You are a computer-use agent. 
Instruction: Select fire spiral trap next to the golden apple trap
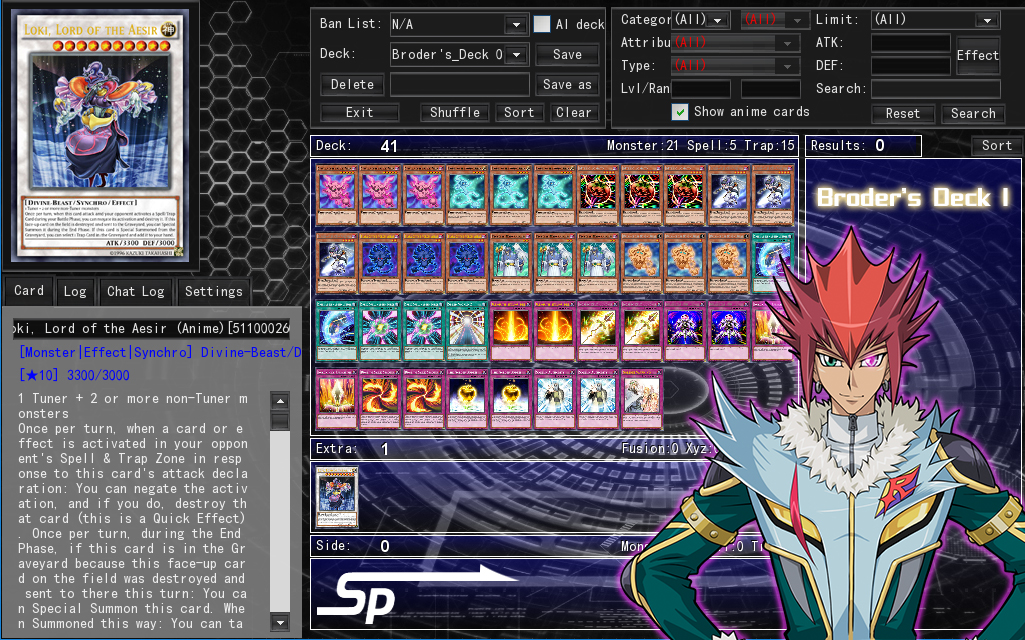click(424, 399)
